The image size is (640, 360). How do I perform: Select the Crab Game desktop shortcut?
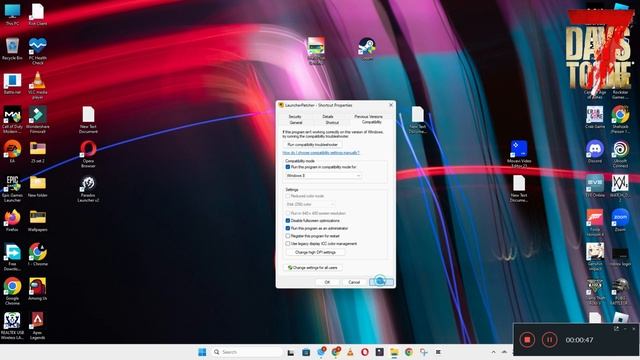(595, 117)
